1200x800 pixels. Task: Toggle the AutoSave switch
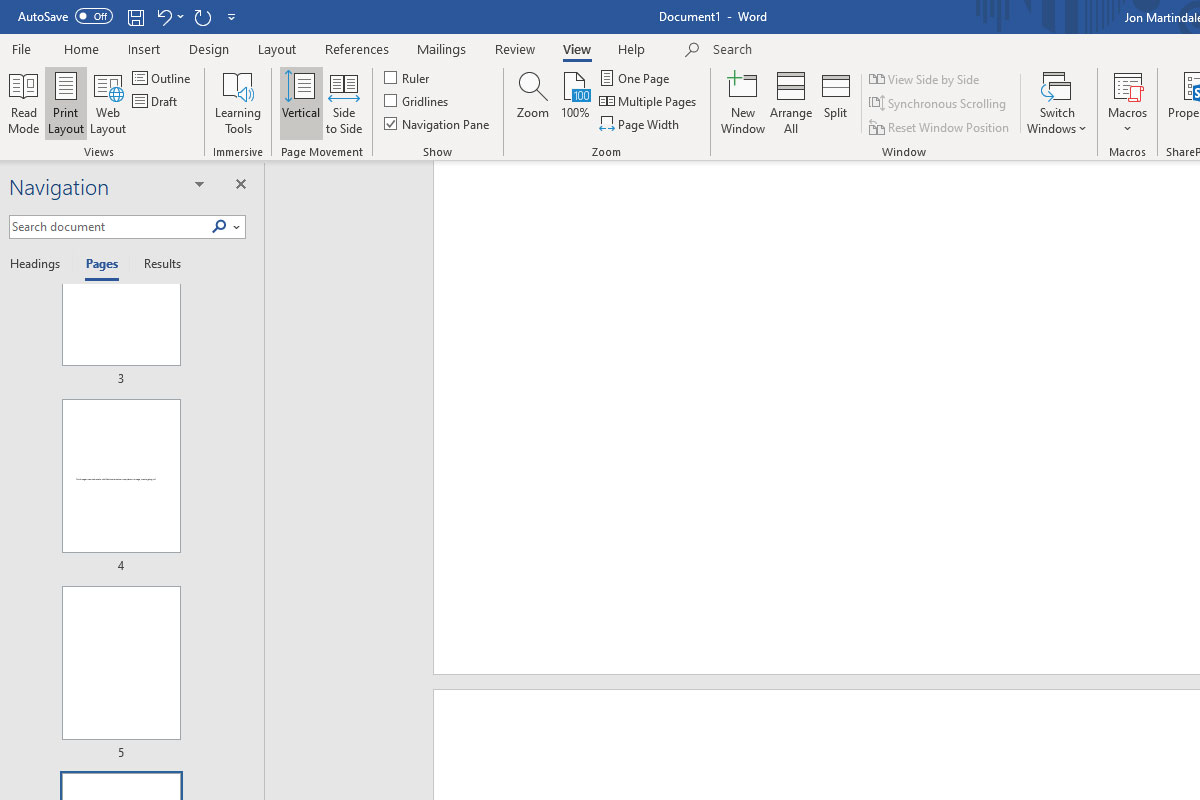pyautogui.click(x=94, y=17)
